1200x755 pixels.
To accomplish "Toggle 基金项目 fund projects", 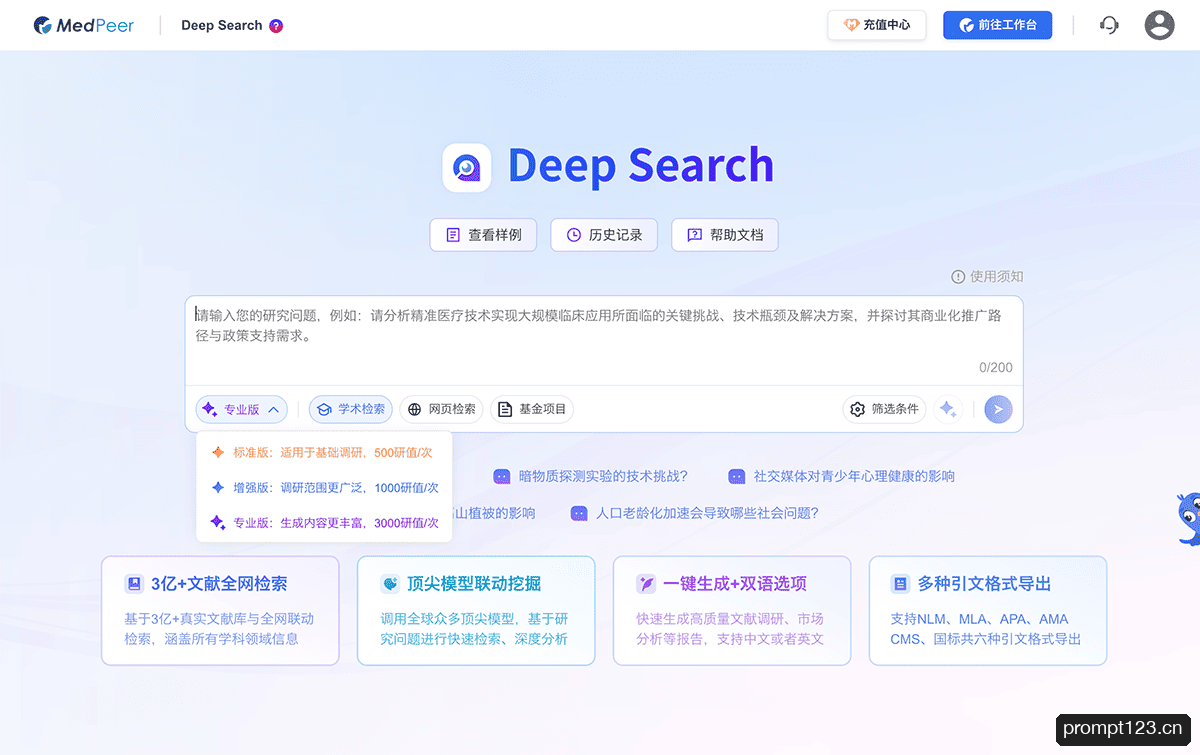I will point(532,409).
